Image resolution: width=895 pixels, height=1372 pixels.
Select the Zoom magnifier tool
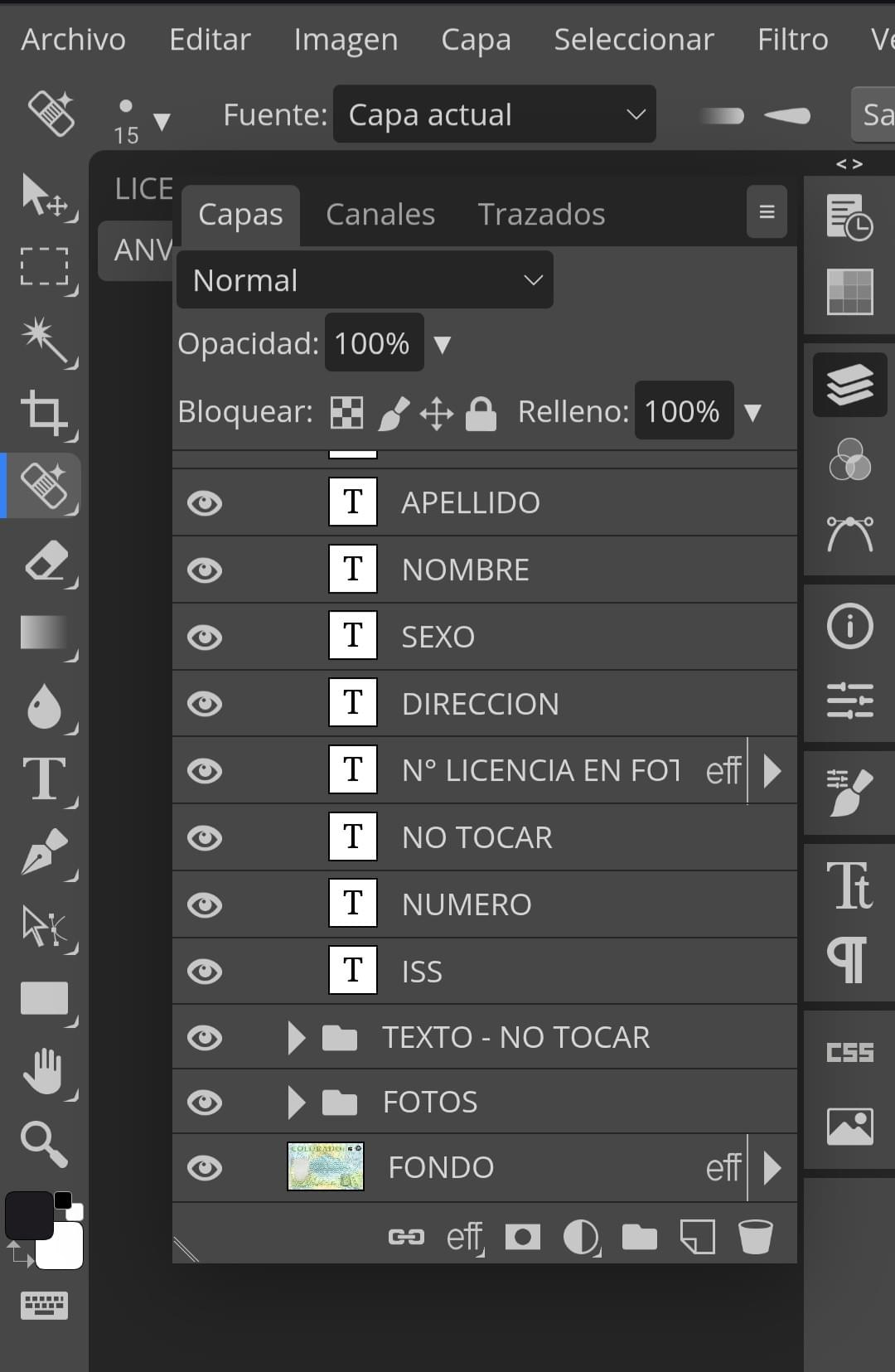coord(45,1144)
